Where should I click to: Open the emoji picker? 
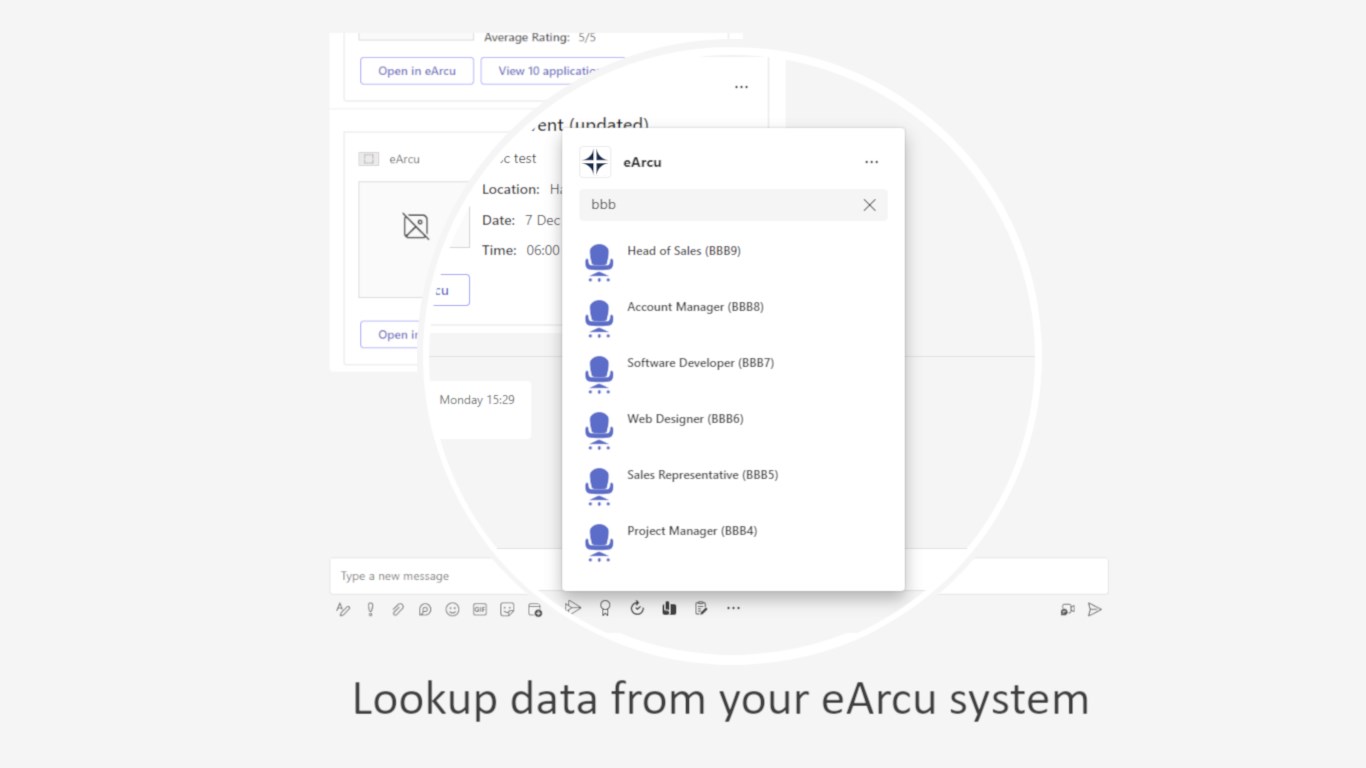coord(452,609)
